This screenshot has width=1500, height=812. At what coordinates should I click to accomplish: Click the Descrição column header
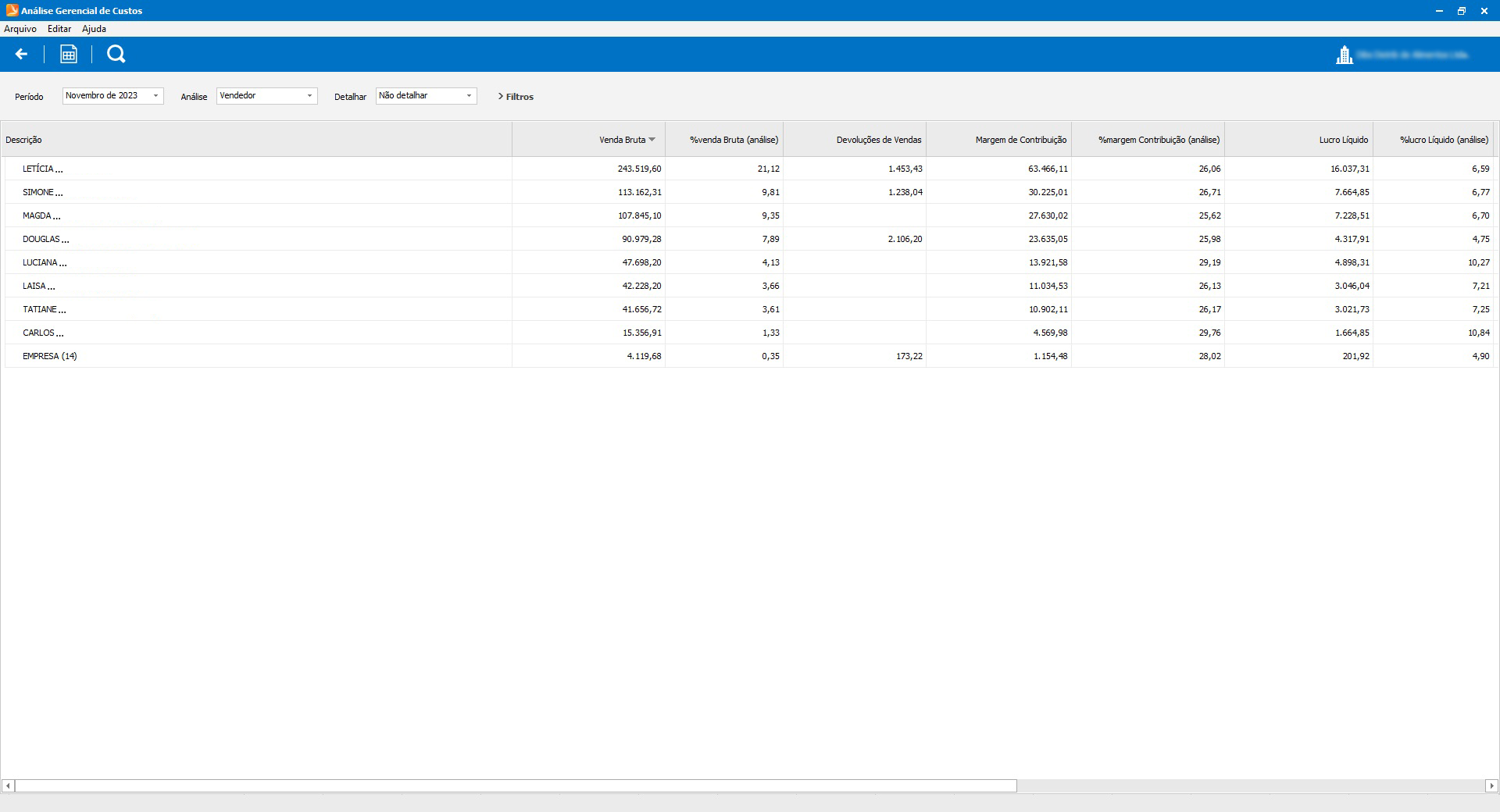(256, 140)
